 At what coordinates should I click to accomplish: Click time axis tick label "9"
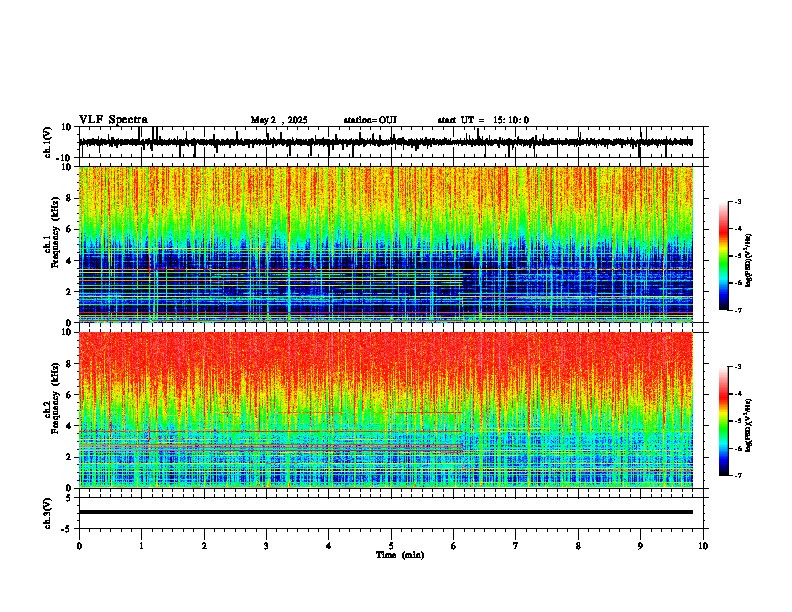(640, 546)
